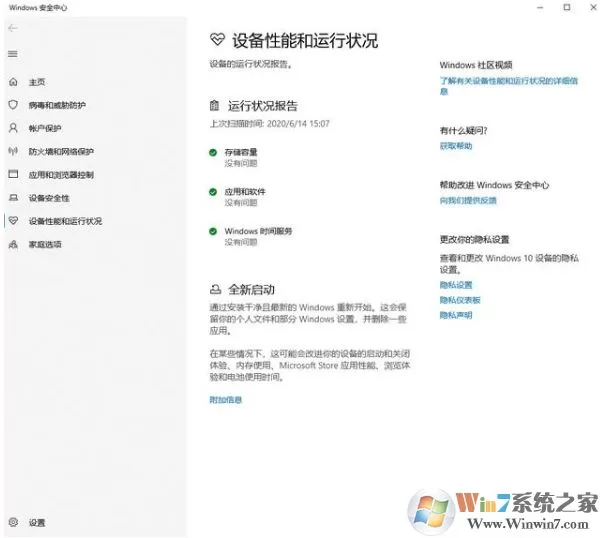This screenshot has height=538, width=605.
Task: Open 家庭选项 in the sidebar
Action: coord(45,244)
